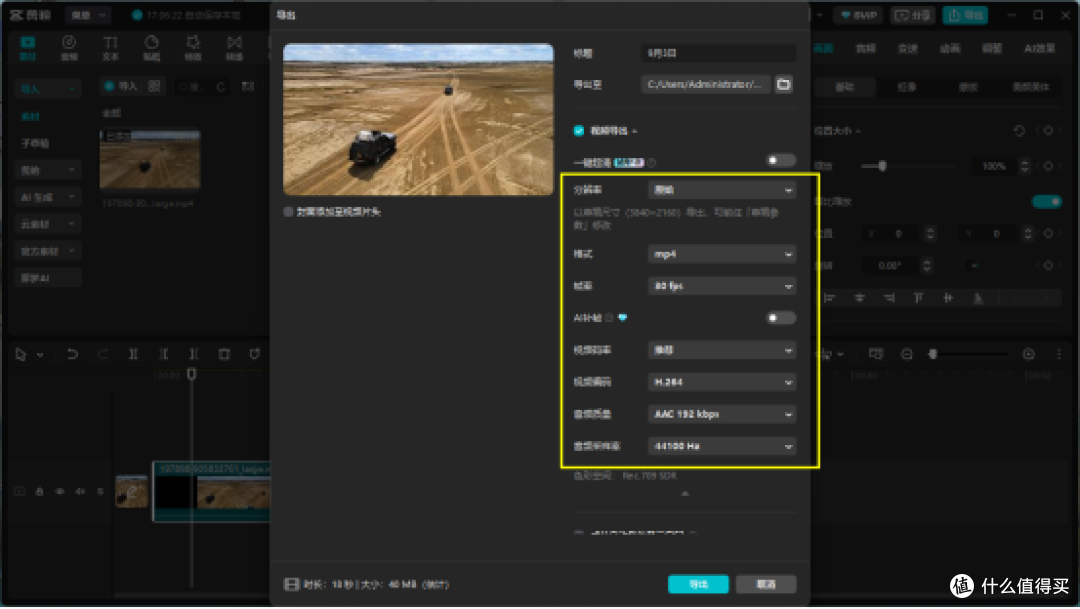Switch to the Adjust tab in properties panel
Screen dimensions: 1080x609
[x=992, y=48]
